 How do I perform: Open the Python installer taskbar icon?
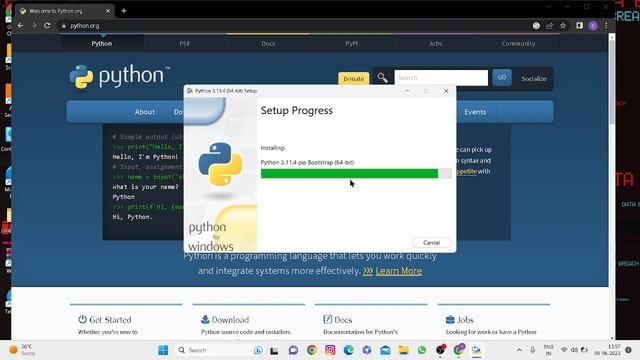[476, 350]
